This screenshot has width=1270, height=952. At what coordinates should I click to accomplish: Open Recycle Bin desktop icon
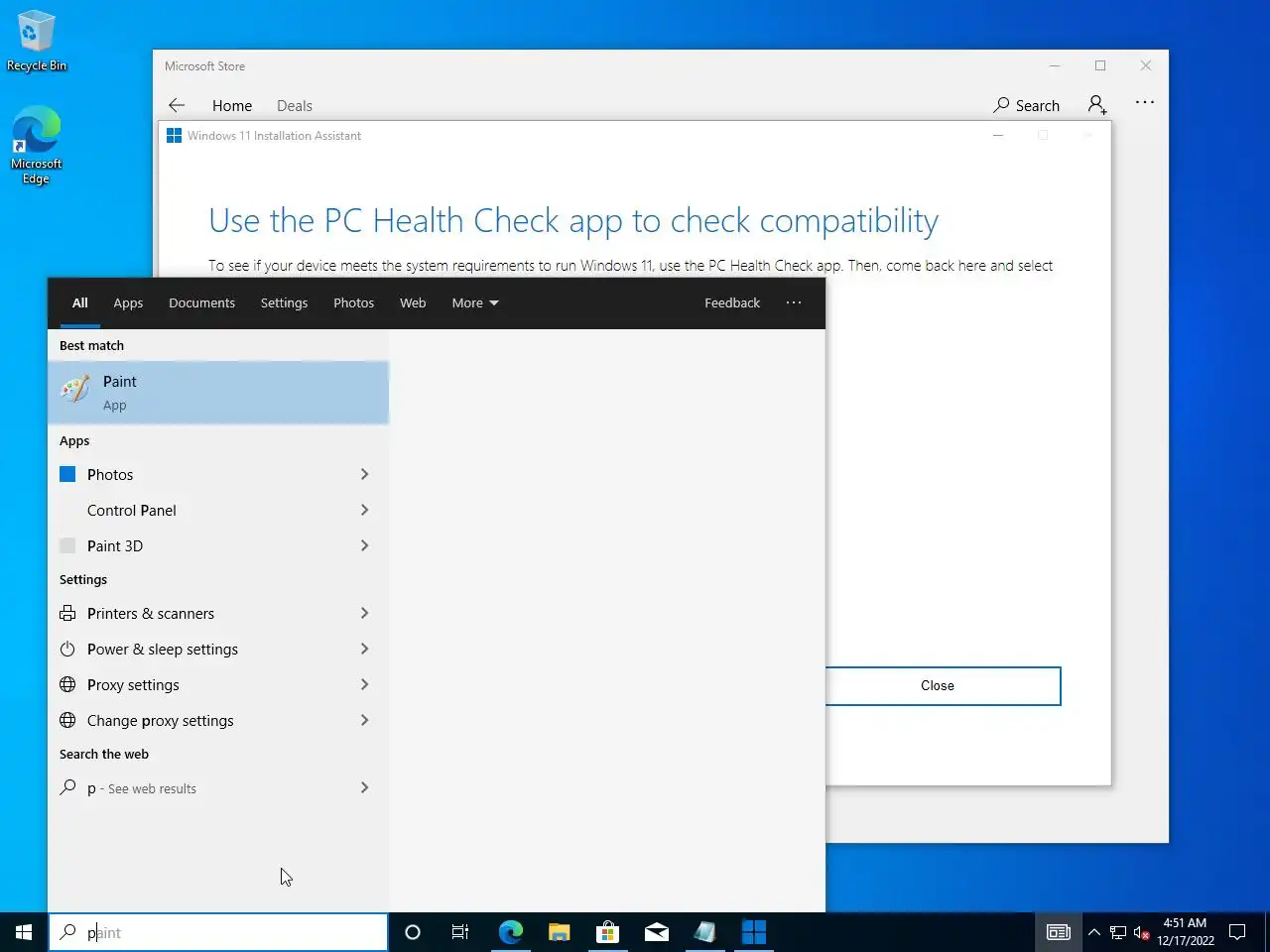(x=36, y=42)
